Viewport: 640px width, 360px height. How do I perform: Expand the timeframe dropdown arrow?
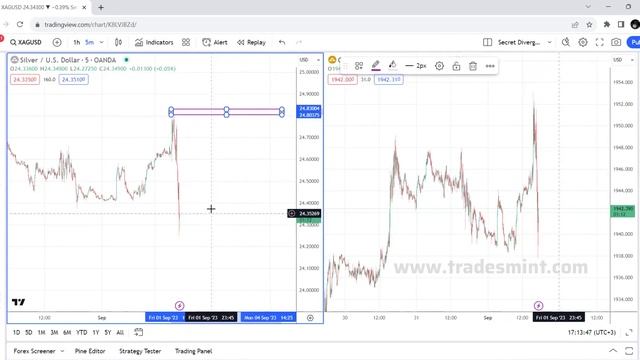coord(102,42)
